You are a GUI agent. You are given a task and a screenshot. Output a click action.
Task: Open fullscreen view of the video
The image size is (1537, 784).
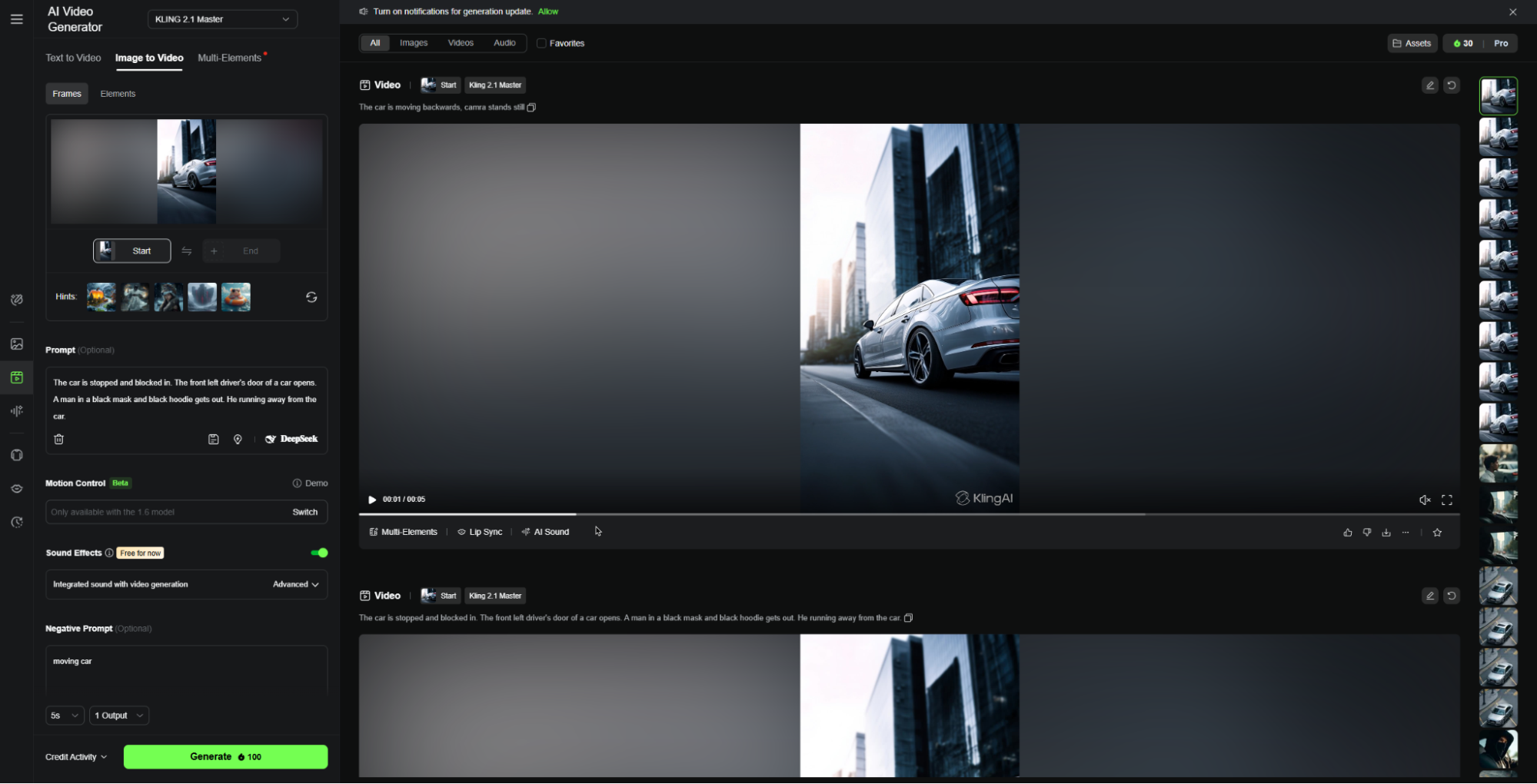[1447, 500]
